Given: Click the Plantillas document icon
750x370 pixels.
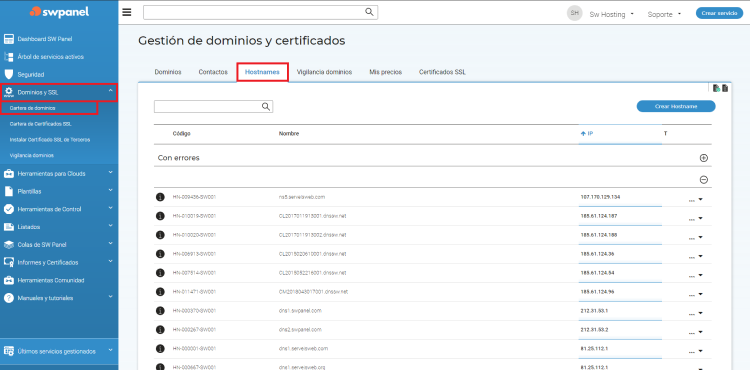Looking at the screenshot, I should pos(9,191).
